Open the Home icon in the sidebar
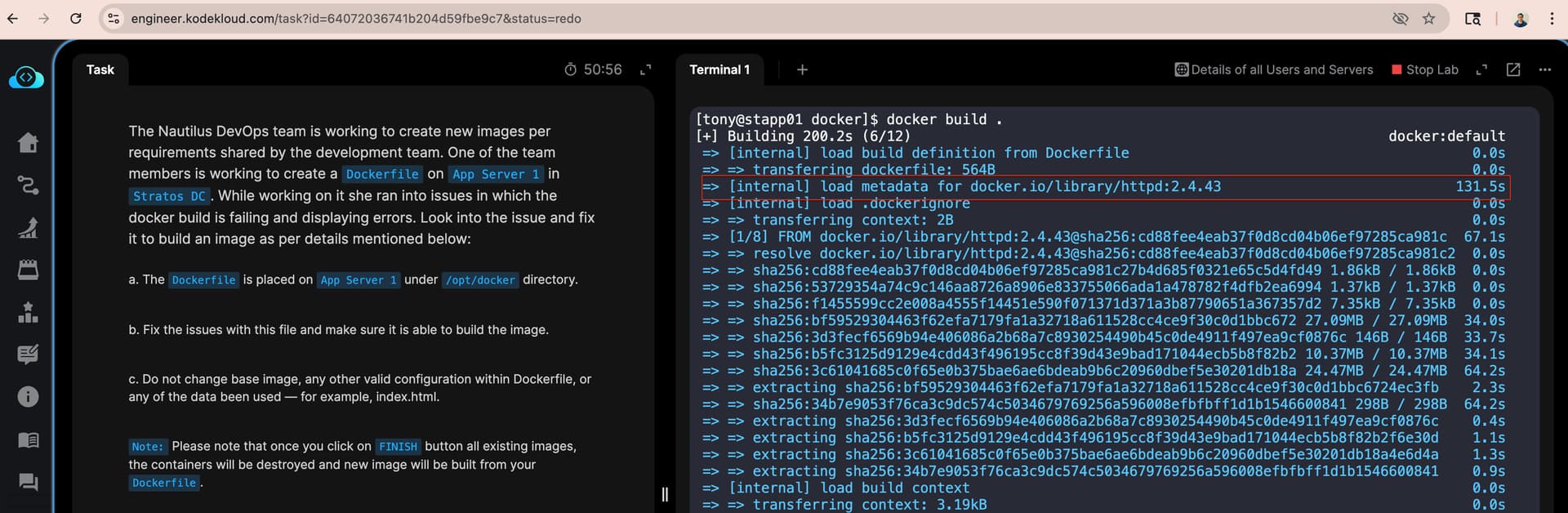This screenshot has height=513, width=1568. click(28, 143)
